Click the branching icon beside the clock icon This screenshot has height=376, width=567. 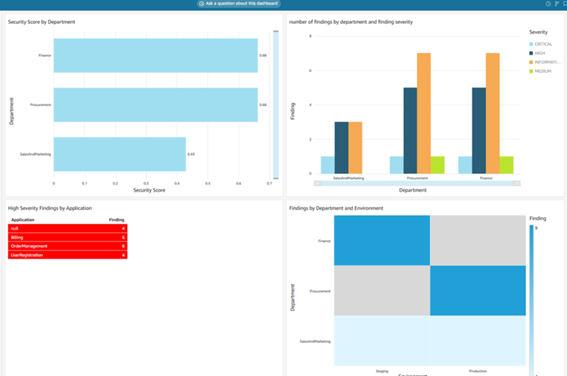pyautogui.click(x=557, y=4)
